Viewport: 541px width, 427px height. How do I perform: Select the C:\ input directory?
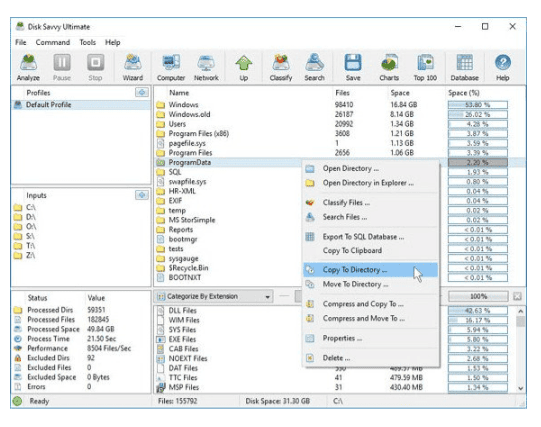click(x=25, y=207)
